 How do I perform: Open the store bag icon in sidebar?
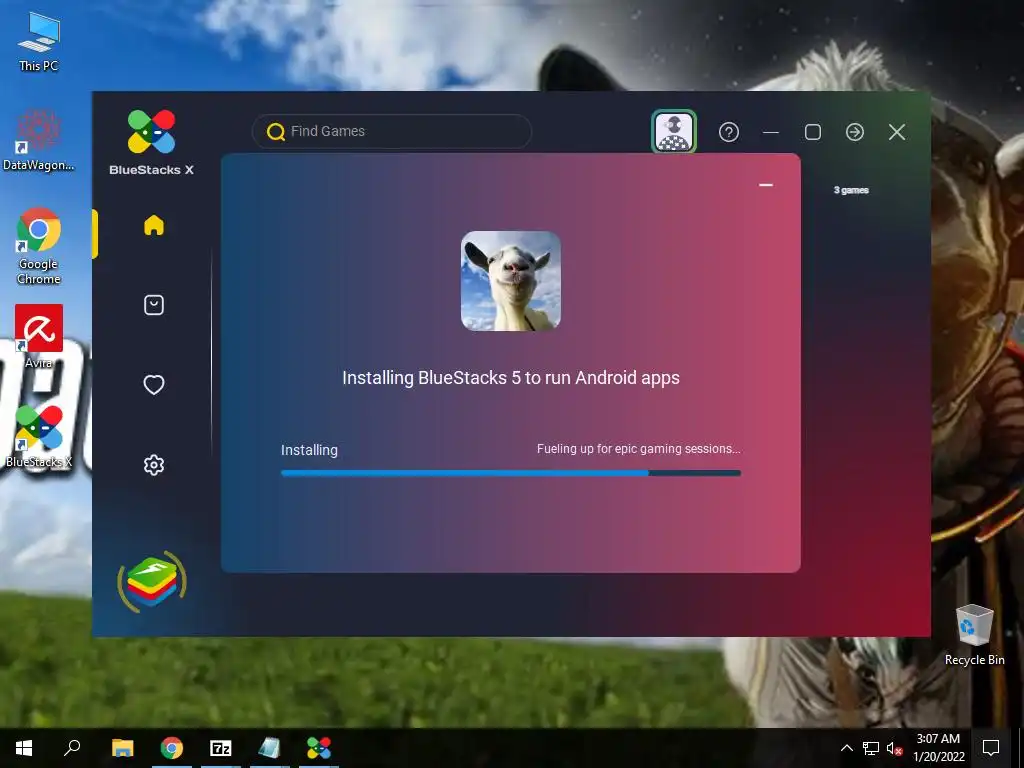153,305
